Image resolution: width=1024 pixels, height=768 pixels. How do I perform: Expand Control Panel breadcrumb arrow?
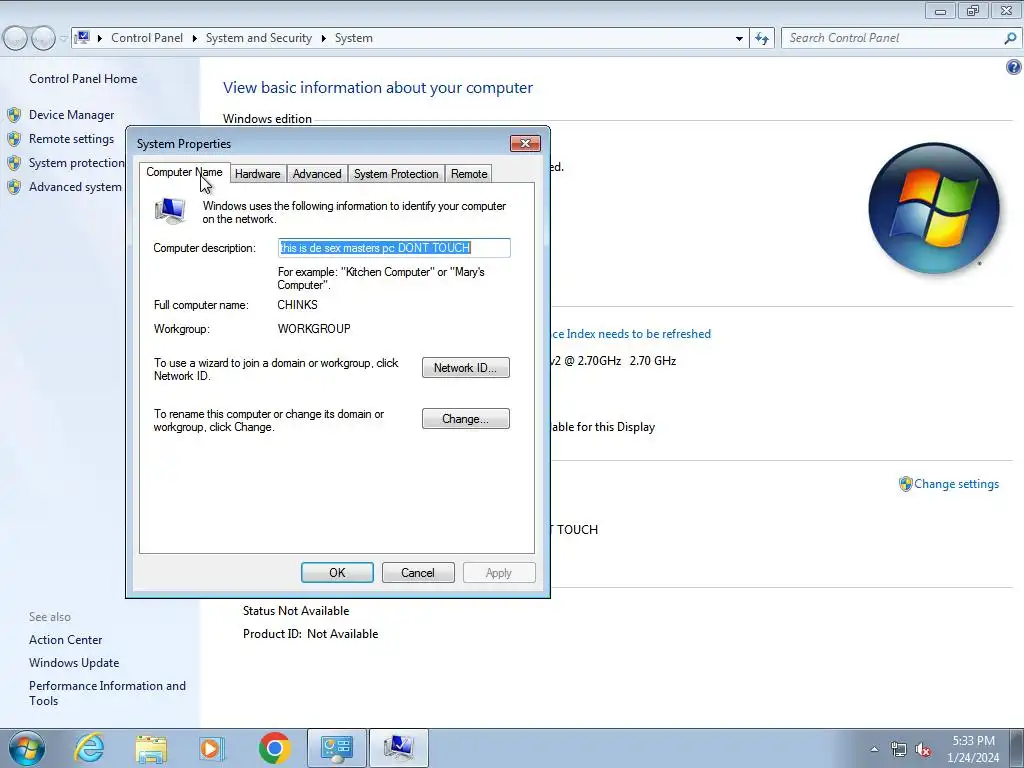[195, 39]
